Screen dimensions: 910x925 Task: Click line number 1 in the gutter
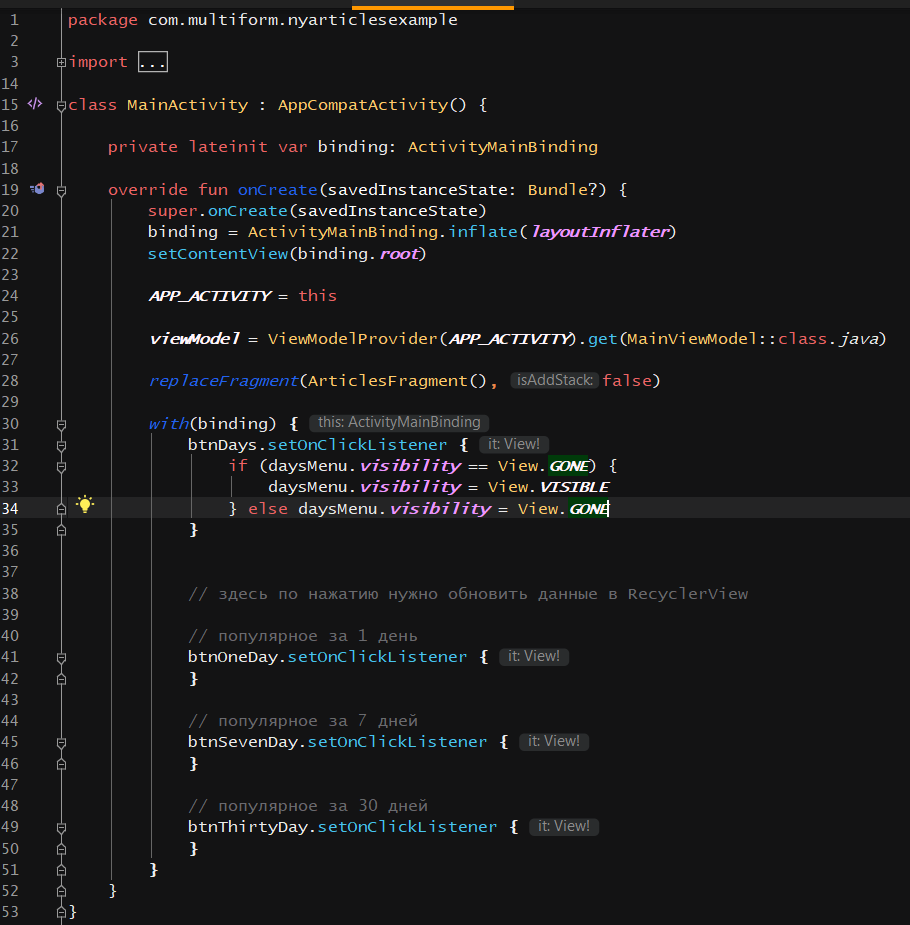coord(14,20)
